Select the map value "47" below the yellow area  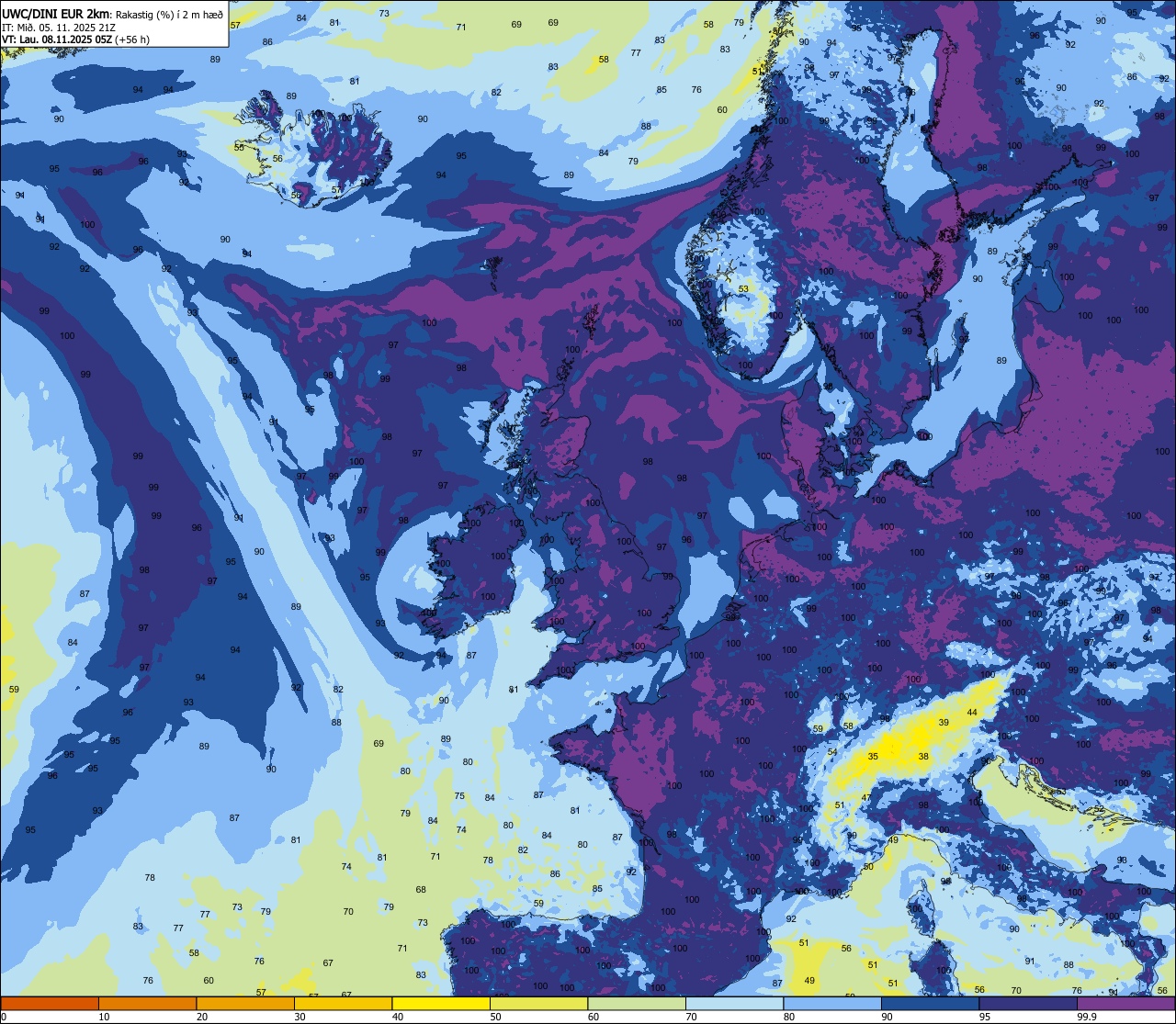pos(865,797)
